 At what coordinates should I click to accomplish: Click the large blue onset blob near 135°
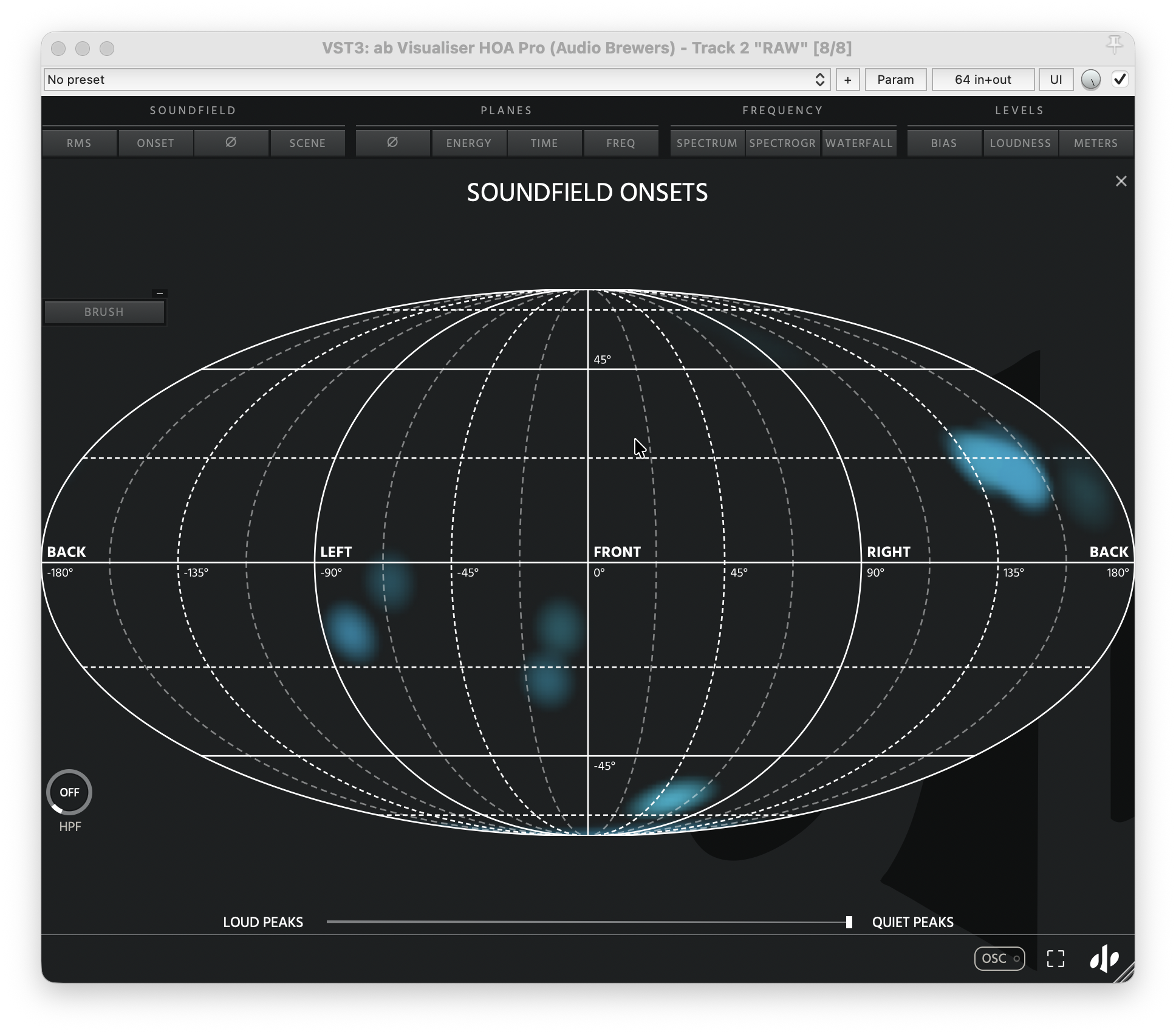[x=1000, y=468]
